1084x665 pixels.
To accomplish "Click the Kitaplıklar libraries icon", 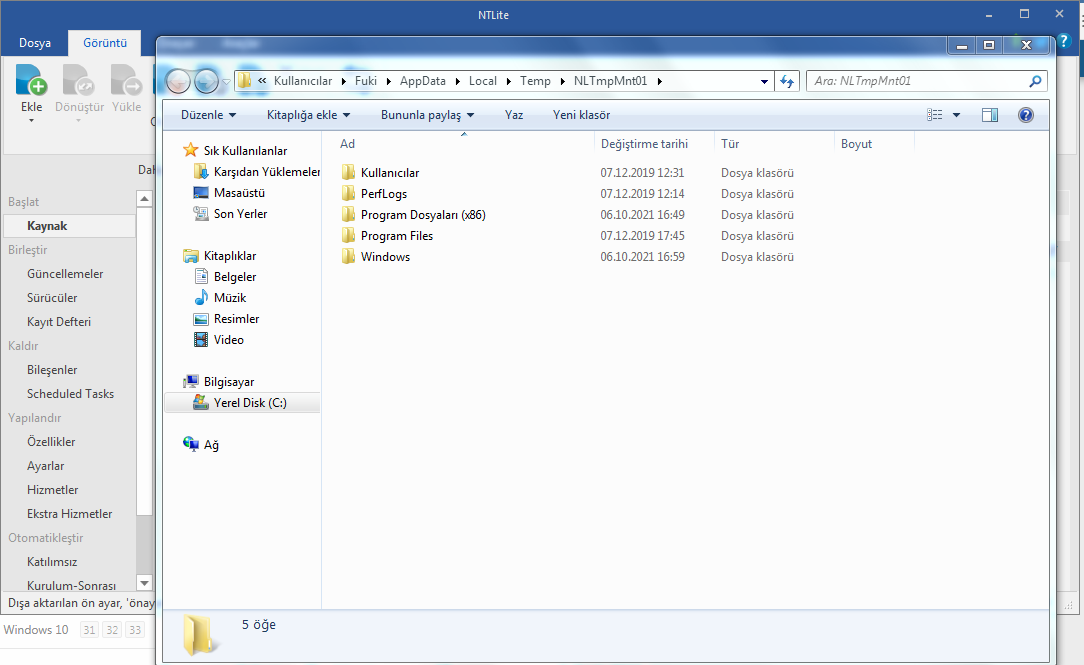I will pyautogui.click(x=191, y=256).
